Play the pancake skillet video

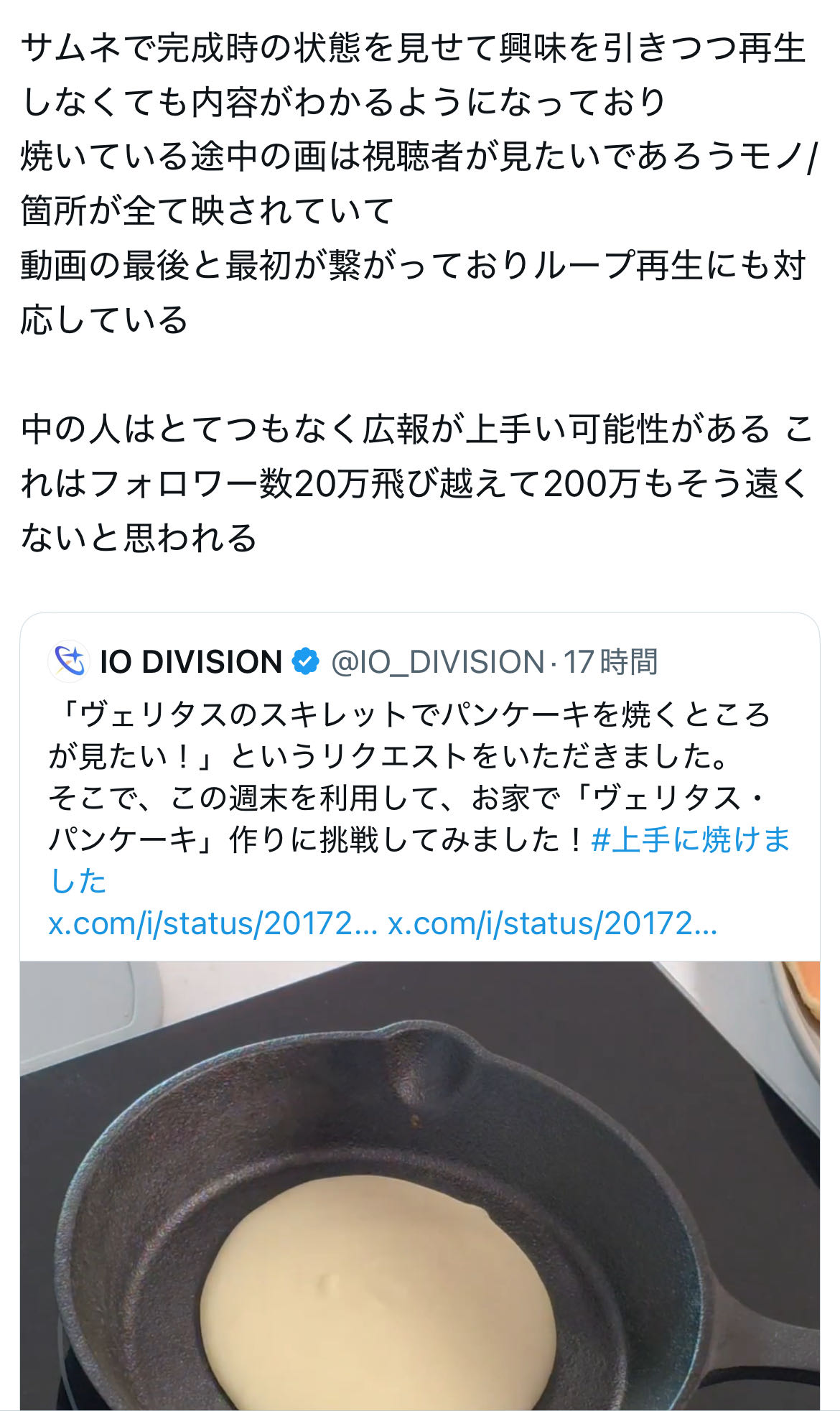[x=420, y=1186]
